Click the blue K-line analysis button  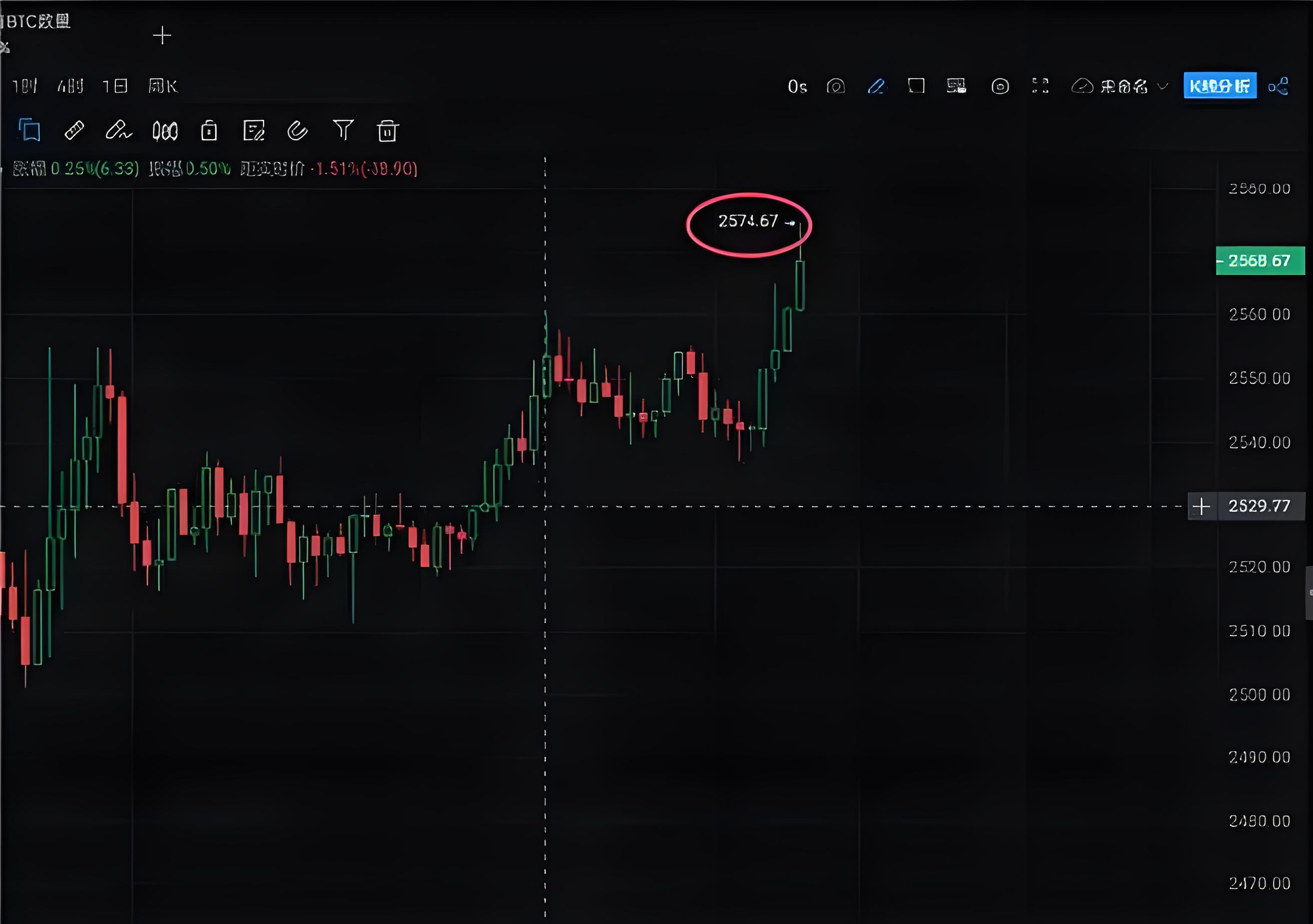(x=1220, y=86)
